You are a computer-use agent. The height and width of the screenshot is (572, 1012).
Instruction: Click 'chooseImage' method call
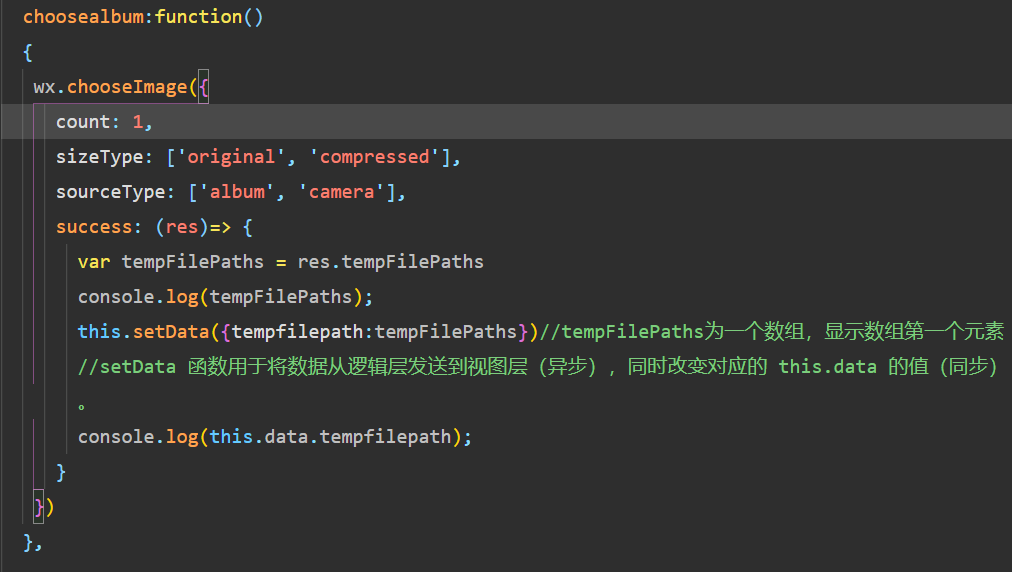127,87
